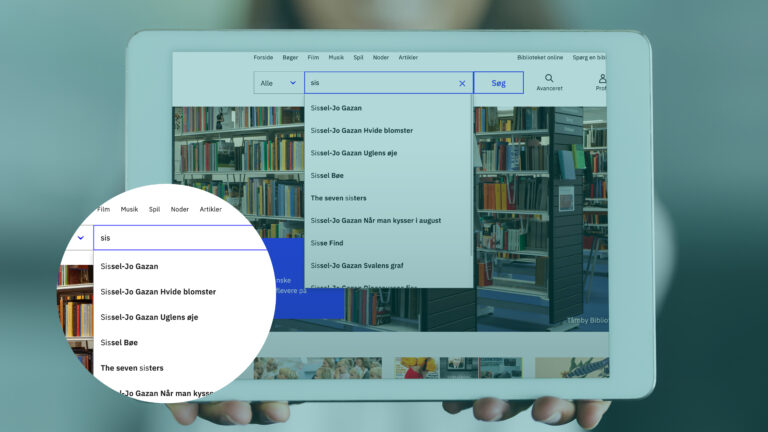Screen dimensions: 768x432
Task: Pick the Når man kysser i august suggestion on the tablet
Action: tap(375, 220)
